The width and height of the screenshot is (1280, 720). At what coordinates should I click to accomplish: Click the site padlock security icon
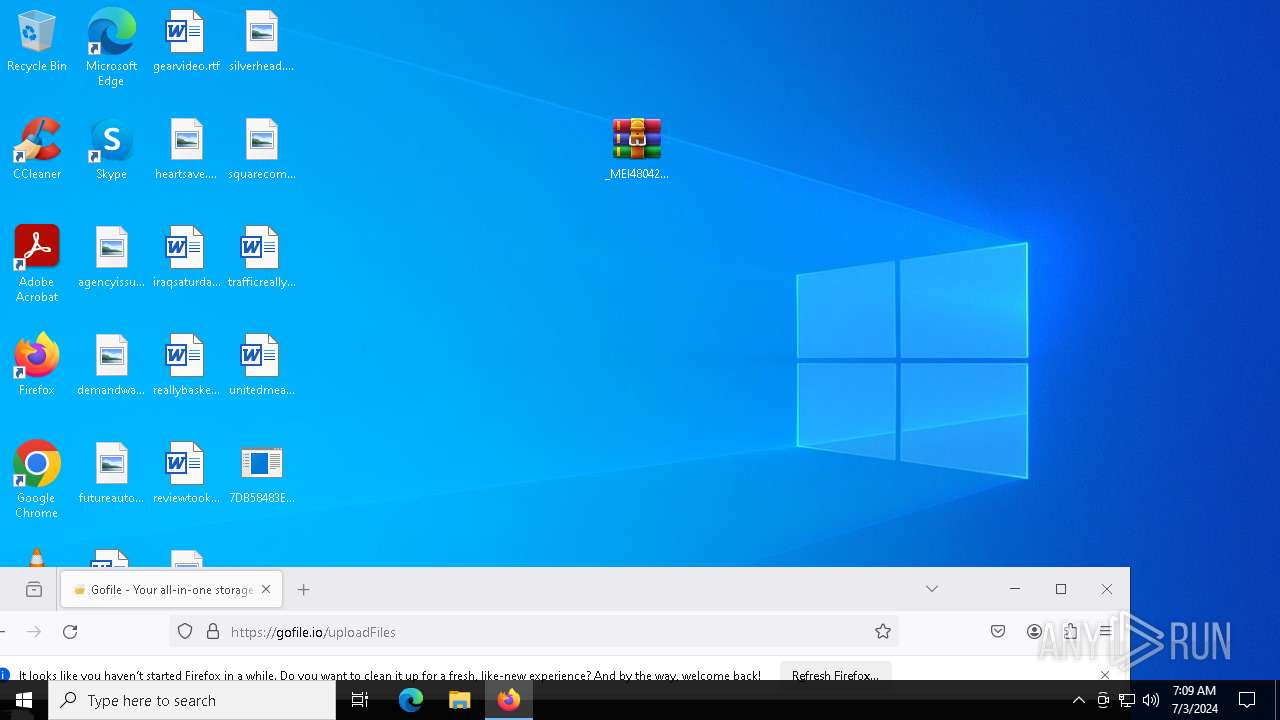coord(212,632)
